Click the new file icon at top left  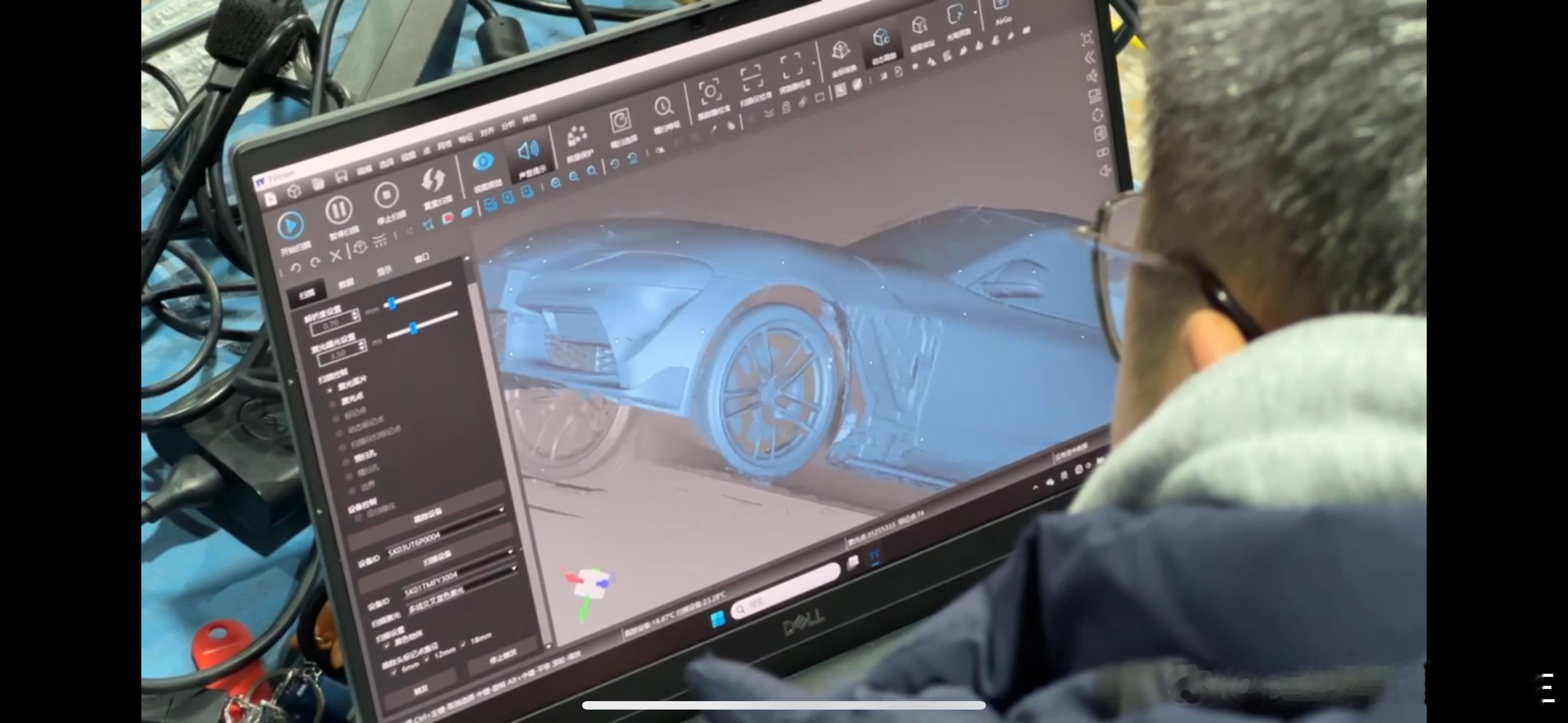pyautogui.click(x=270, y=199)
